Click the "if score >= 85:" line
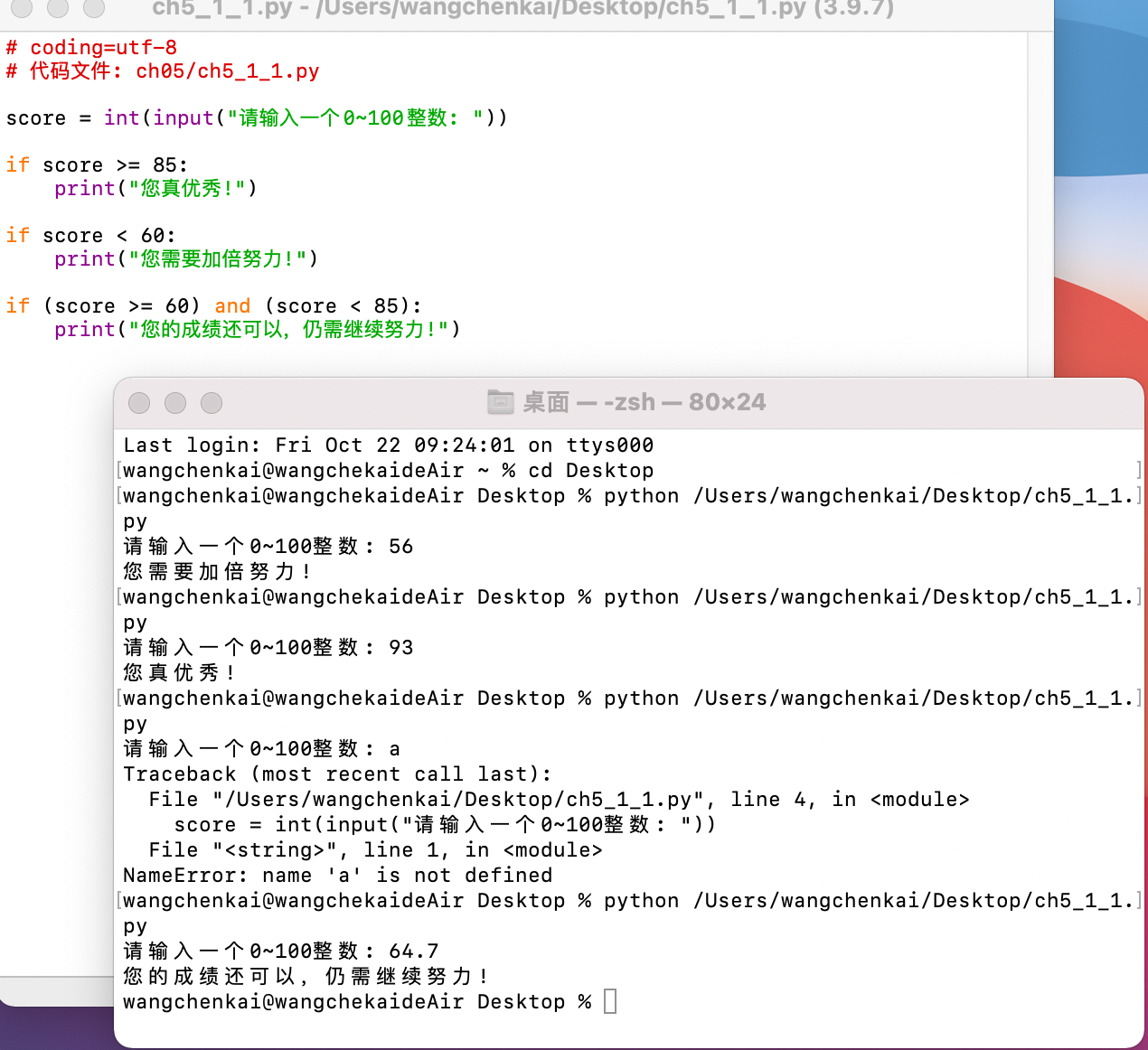Viewport: 1148px width, 1050px height. point(97,164)
